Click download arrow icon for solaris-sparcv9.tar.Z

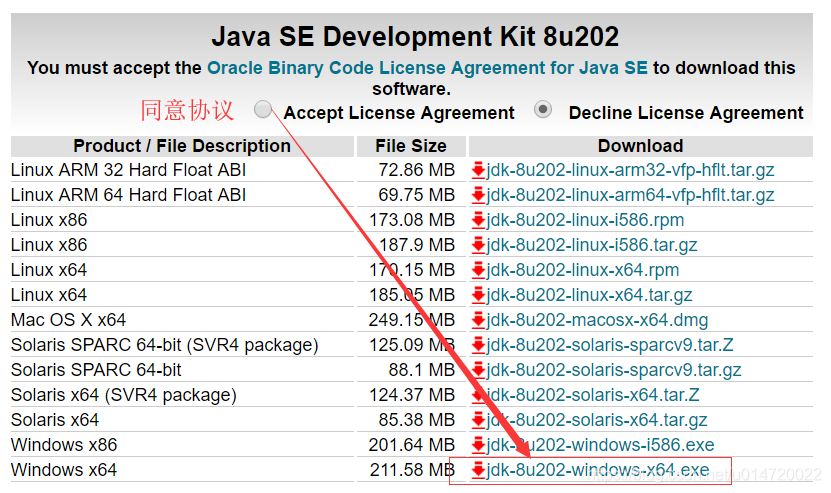479,345
